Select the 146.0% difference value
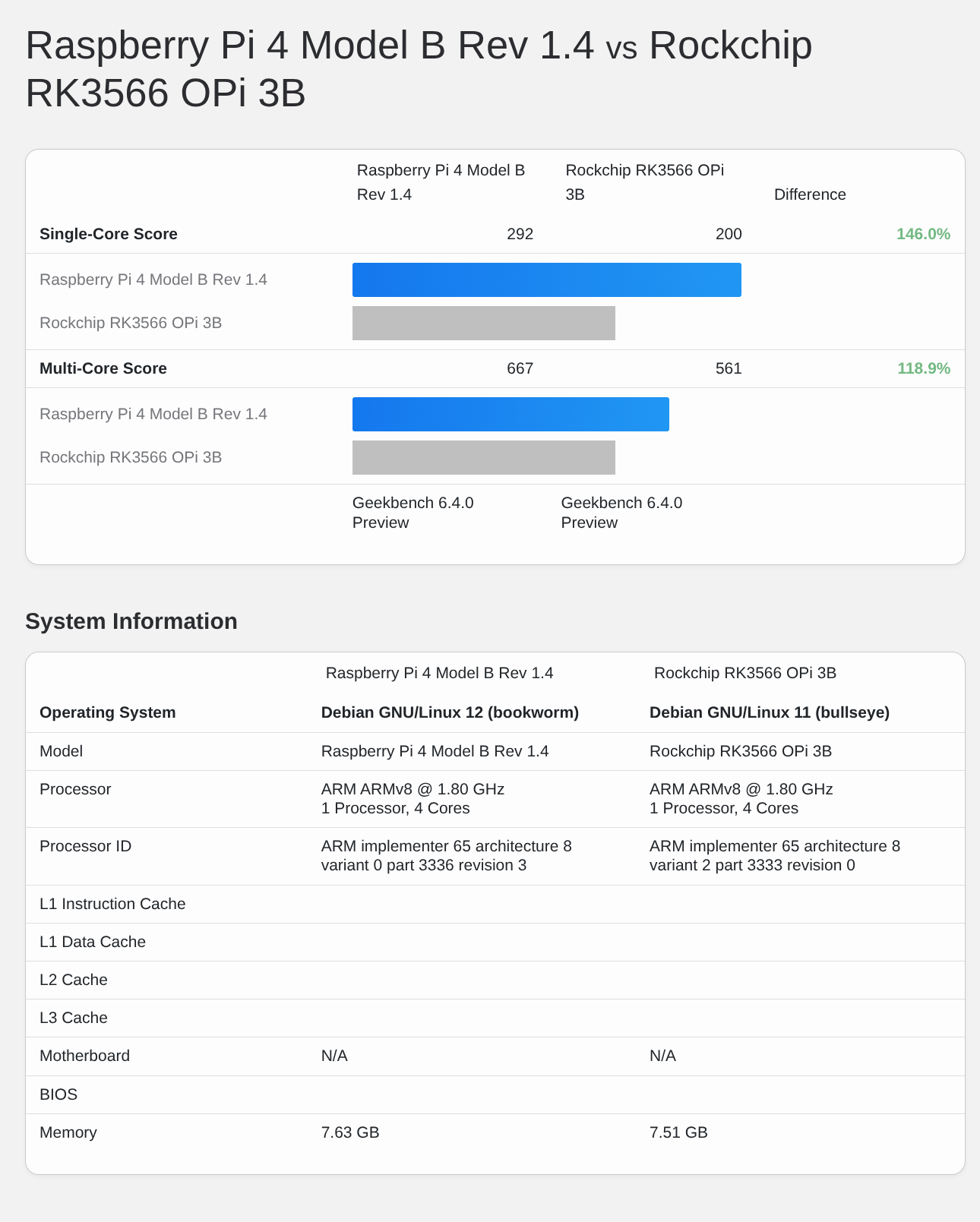This screenshot has width=980, height=1222. point(923,234)
